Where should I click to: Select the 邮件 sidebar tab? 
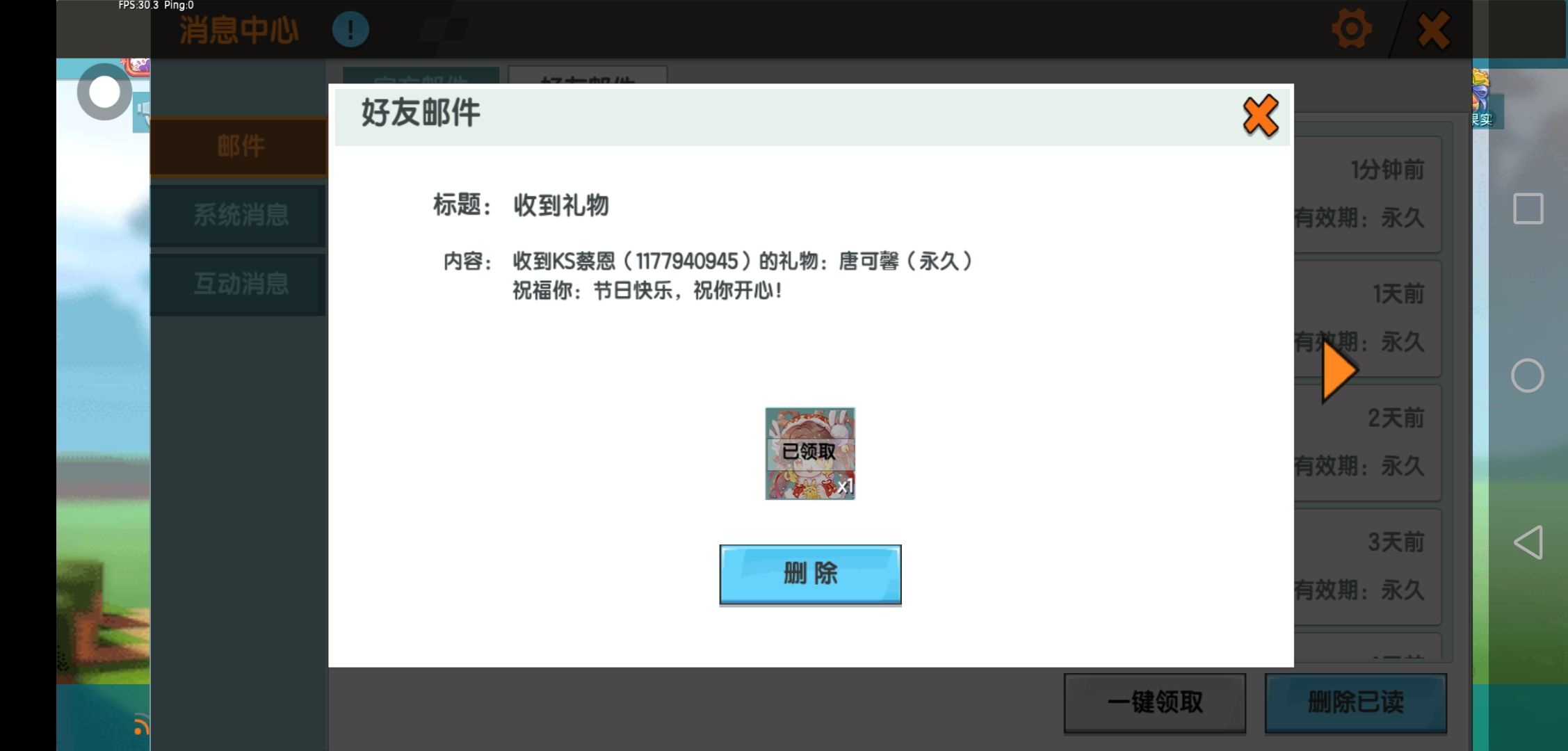point(239,146)
